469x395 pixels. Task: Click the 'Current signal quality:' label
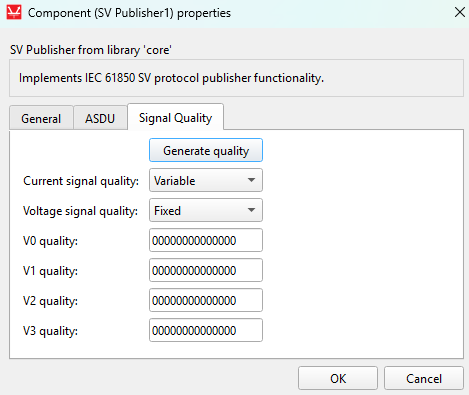tap(81, 181)
